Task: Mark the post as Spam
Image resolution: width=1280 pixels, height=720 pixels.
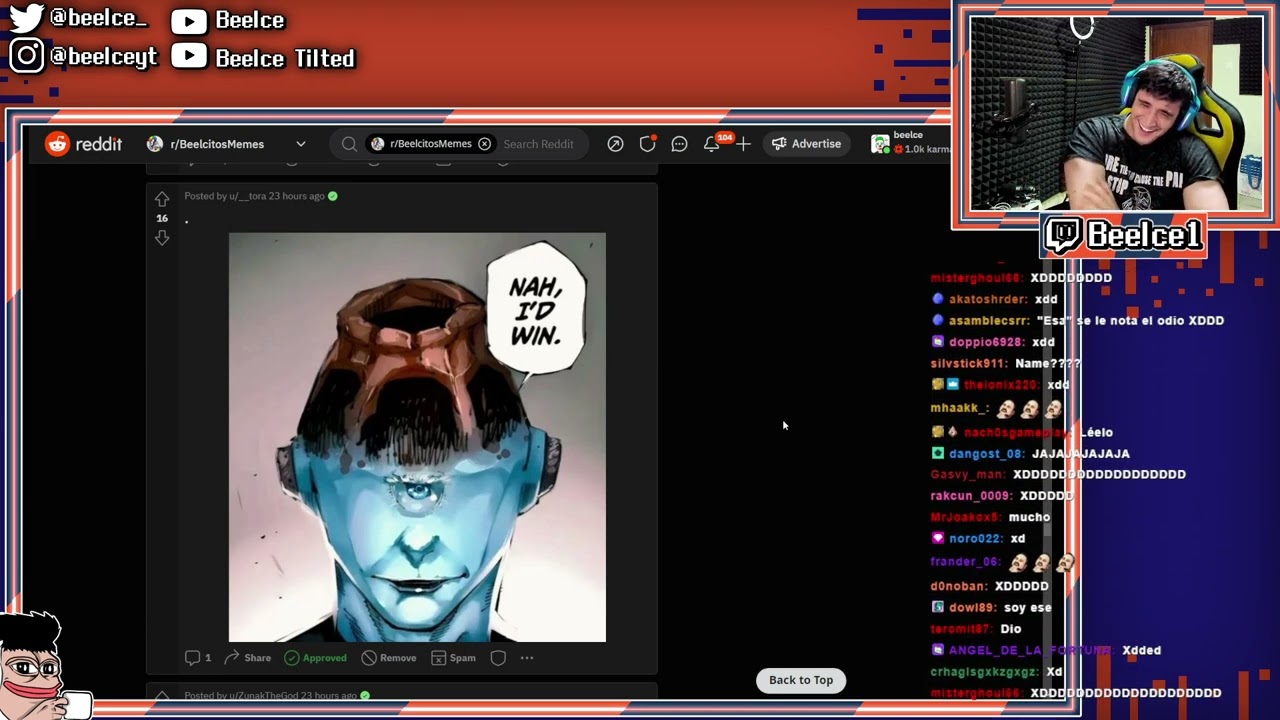Action: [453, 658]
